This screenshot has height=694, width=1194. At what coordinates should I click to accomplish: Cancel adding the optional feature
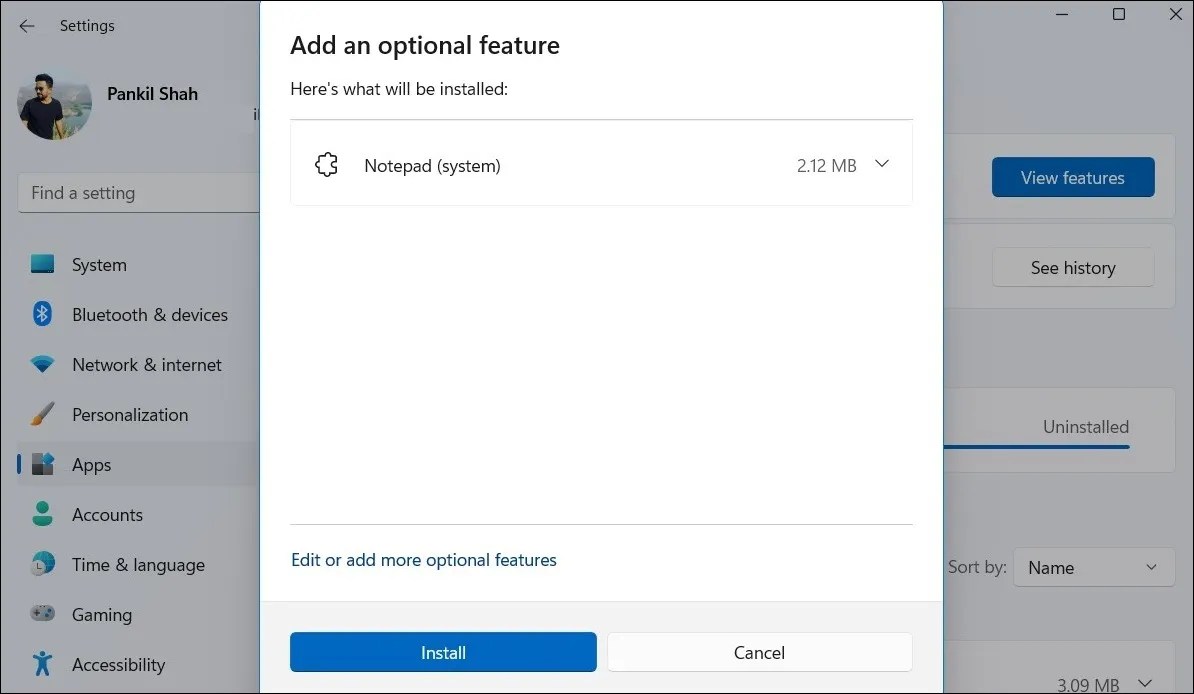pos(759,652)
